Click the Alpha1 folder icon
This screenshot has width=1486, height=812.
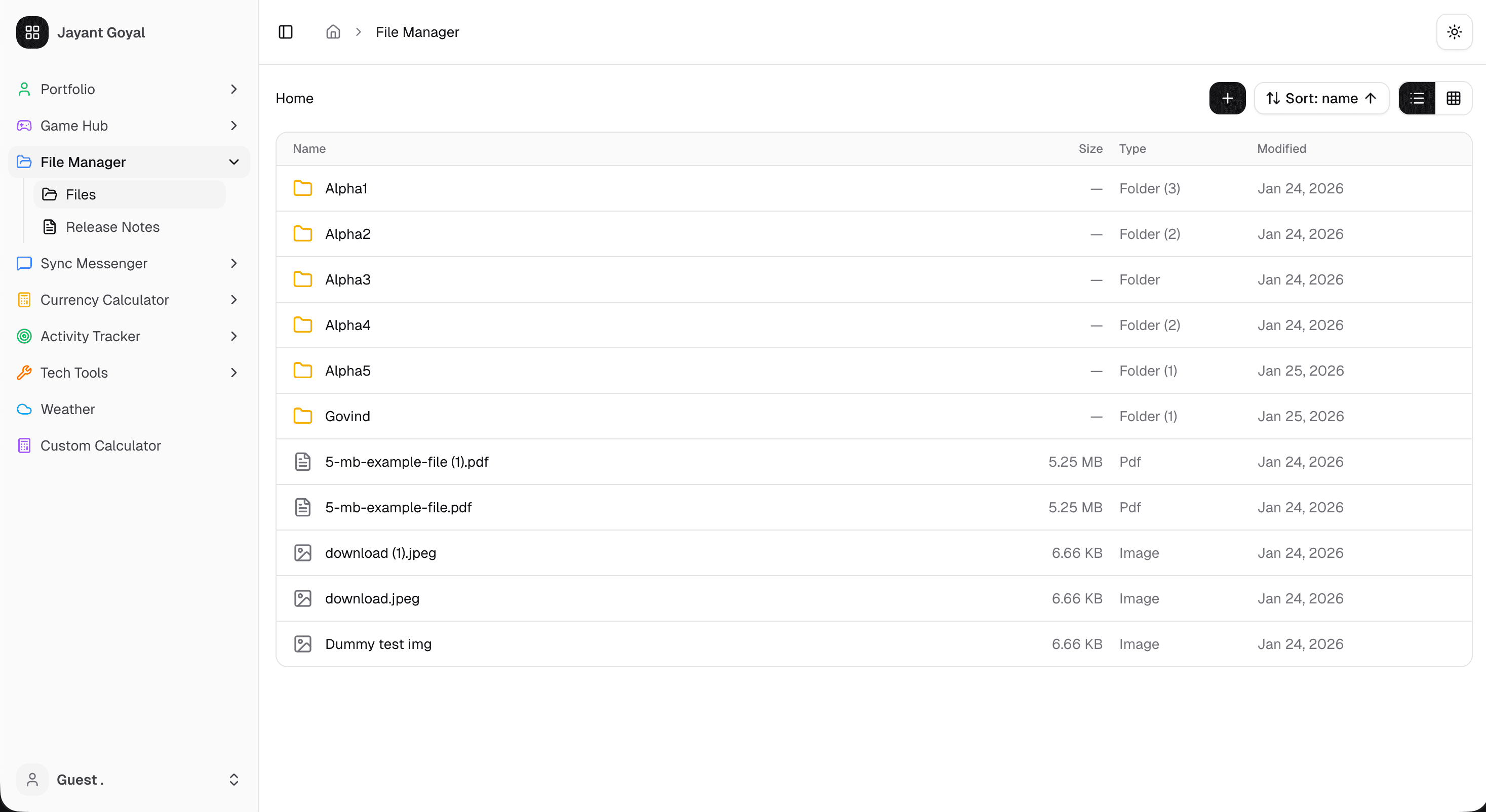303,188
